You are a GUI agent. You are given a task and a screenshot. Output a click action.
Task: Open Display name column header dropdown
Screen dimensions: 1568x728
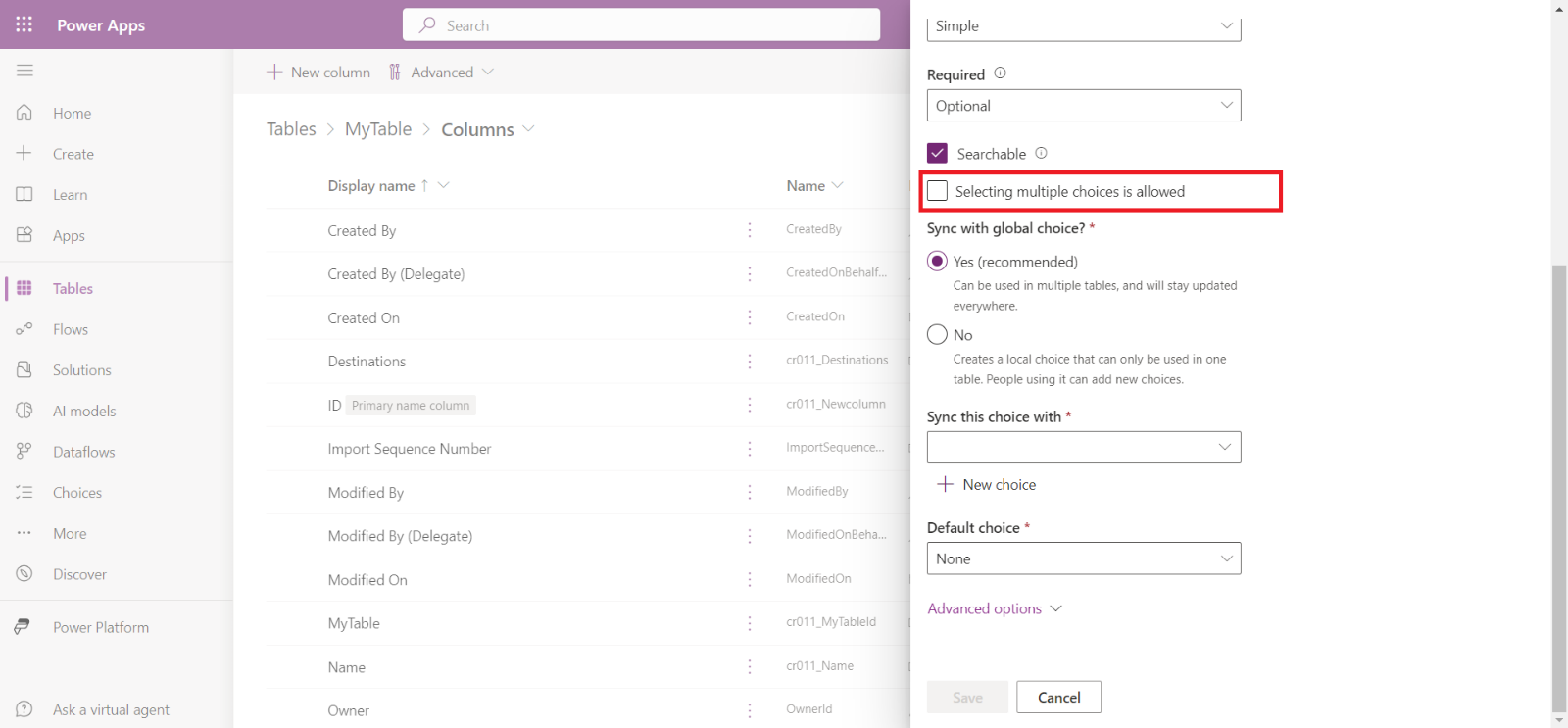(x=443, y=185)
